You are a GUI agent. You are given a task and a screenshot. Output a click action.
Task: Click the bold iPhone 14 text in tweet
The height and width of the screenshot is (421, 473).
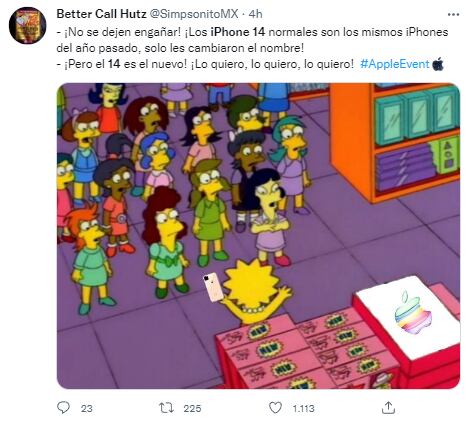tap(238, 32)
